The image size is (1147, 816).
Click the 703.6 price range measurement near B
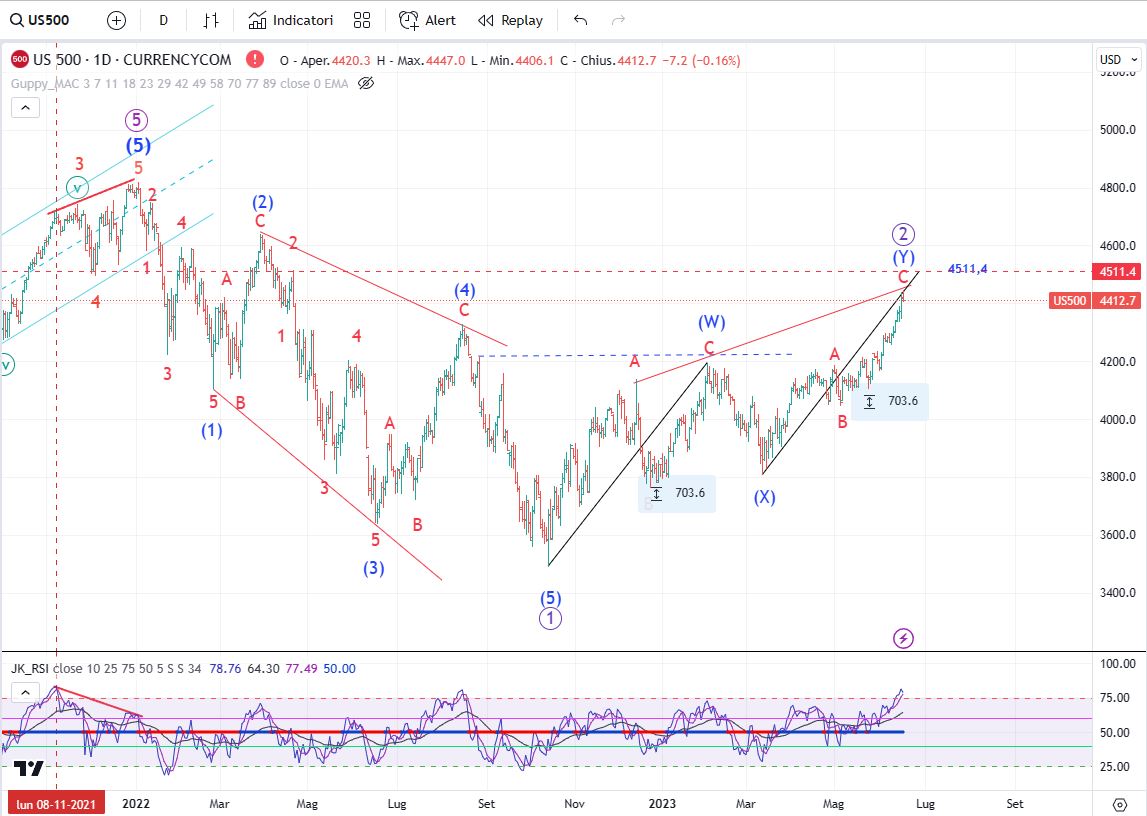(x=677, y=493)
